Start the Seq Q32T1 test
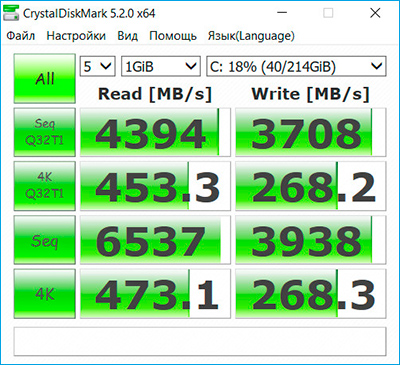The width and height of the screenshot is (400, 365). pos(45,132)
